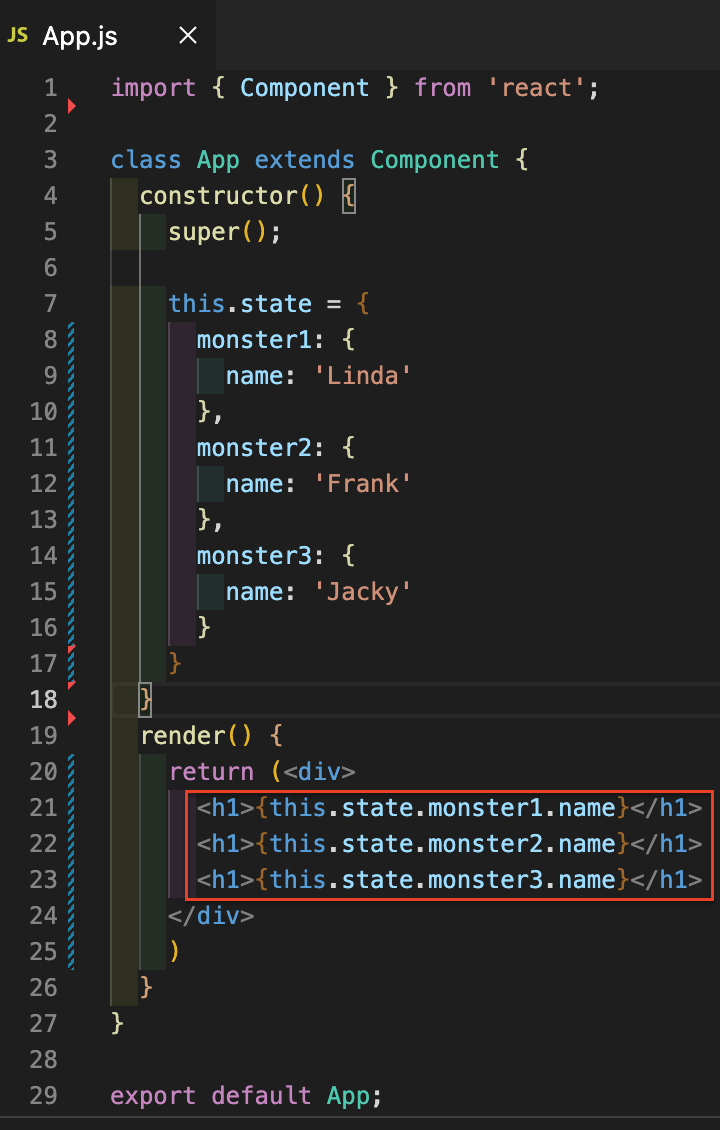
Task: Click 'state' on line 7
Action: pyautogui.click(x=276, y=303)
